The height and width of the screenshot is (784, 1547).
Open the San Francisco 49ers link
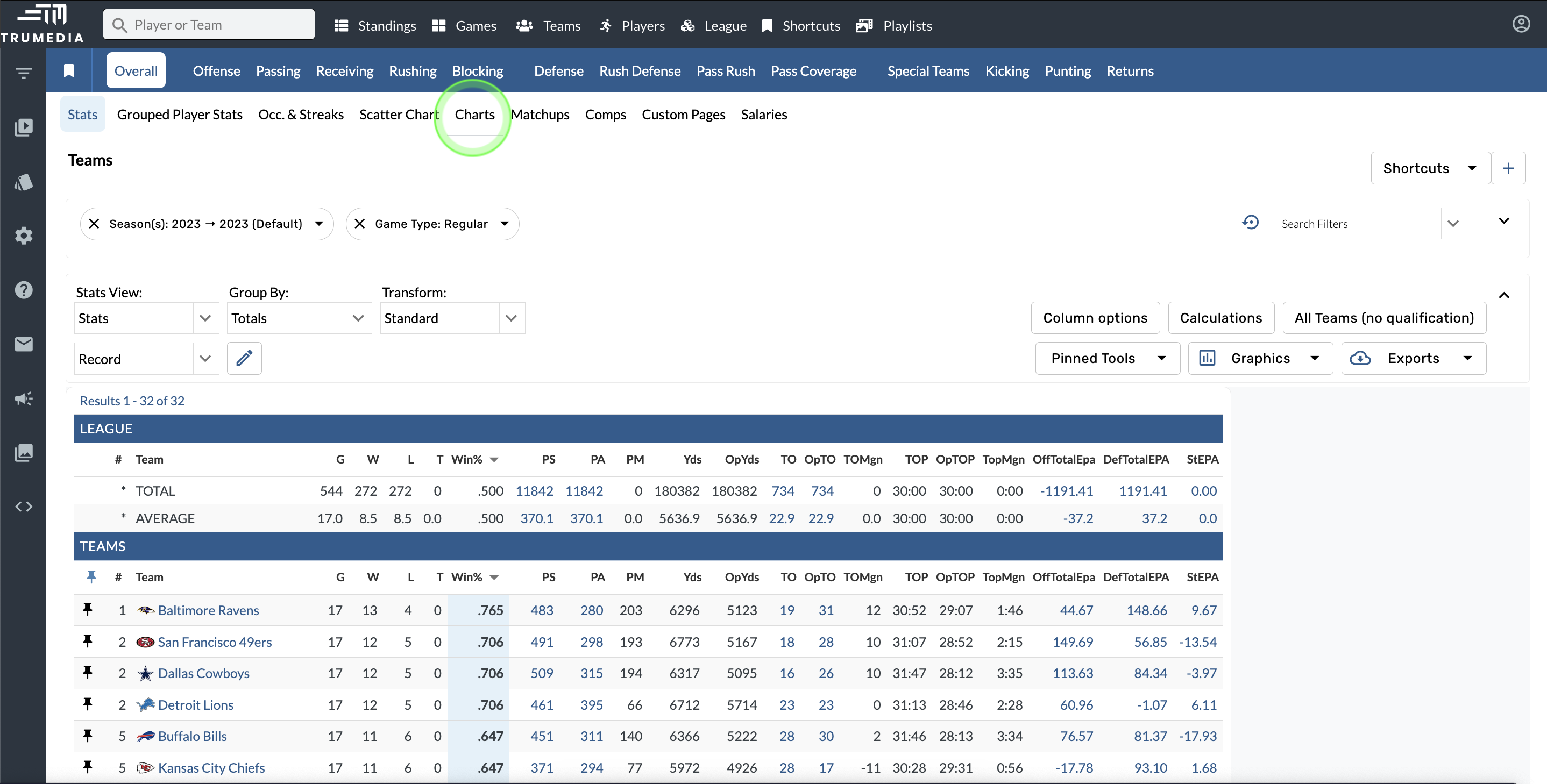[x=215, y=642]
